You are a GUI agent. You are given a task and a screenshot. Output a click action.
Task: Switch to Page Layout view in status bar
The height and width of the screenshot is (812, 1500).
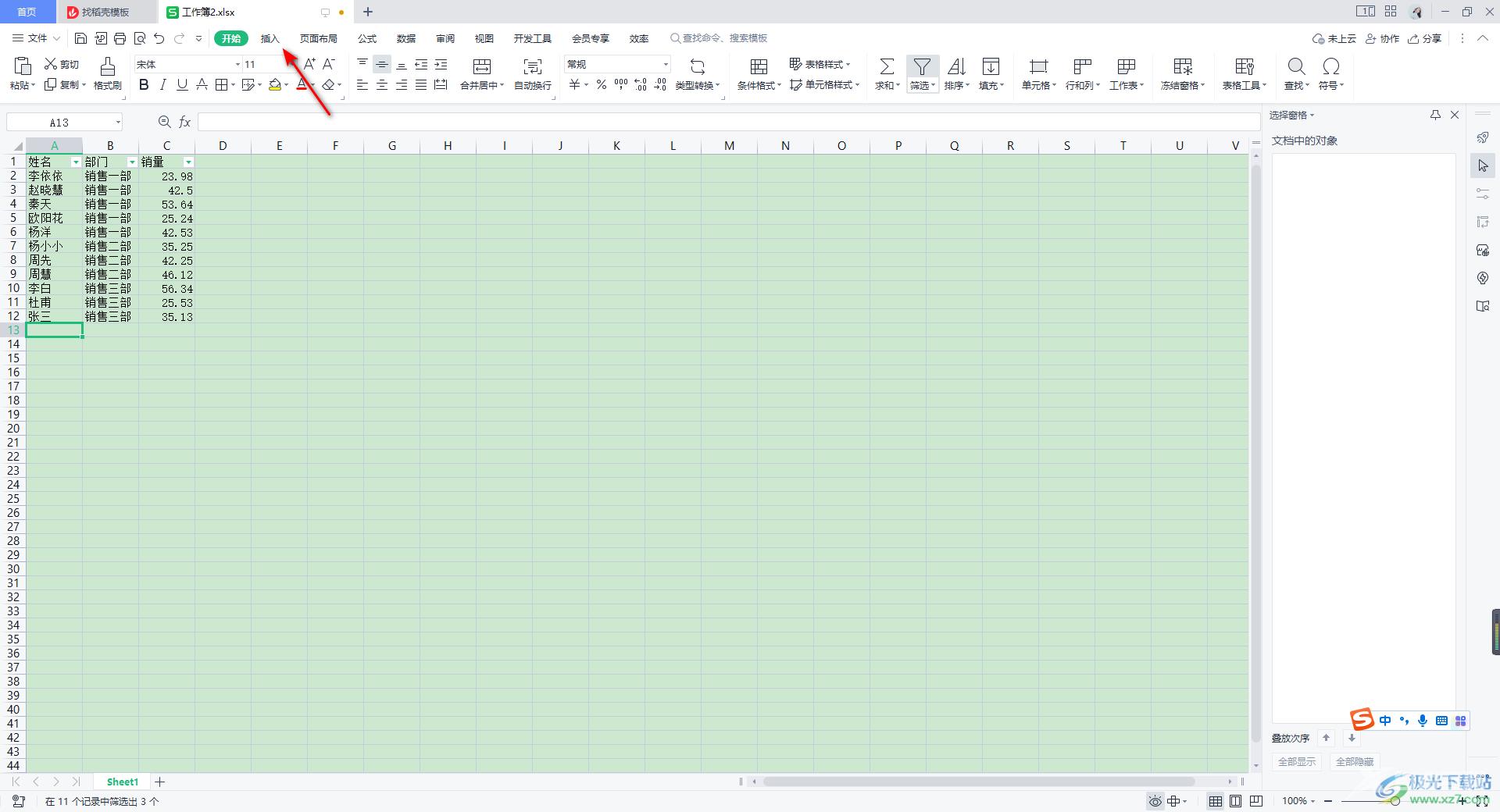pyautogui.click(x=1235, y=801)
